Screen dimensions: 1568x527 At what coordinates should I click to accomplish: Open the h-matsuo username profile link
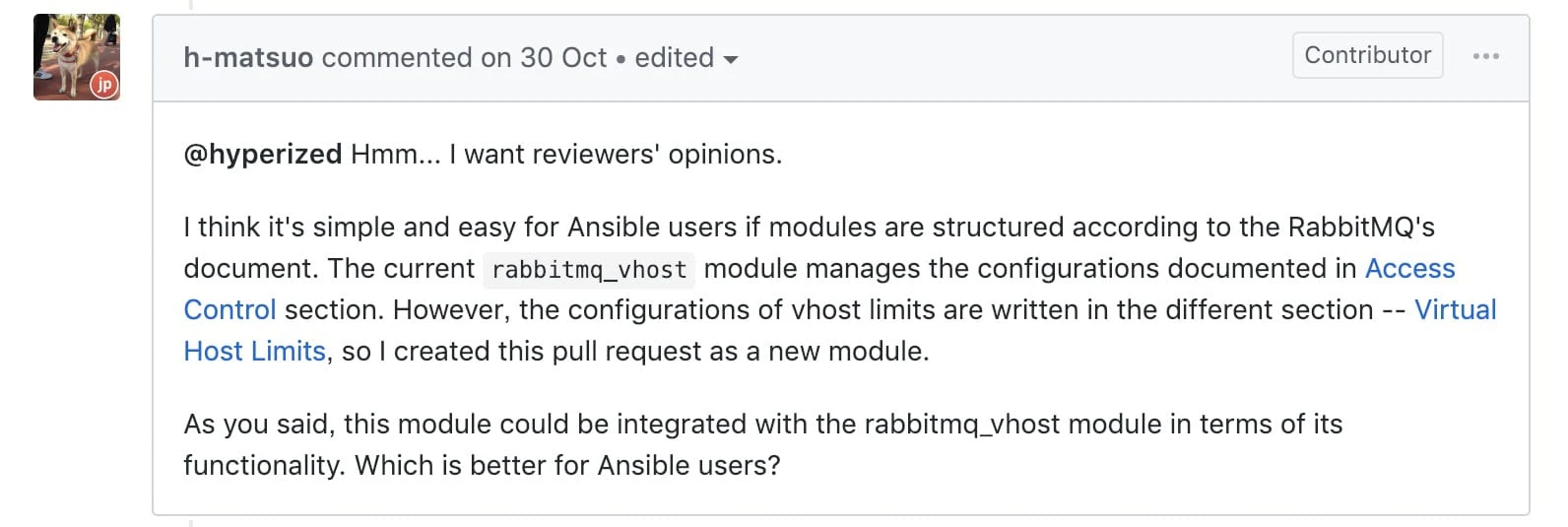tap(248, 57)
